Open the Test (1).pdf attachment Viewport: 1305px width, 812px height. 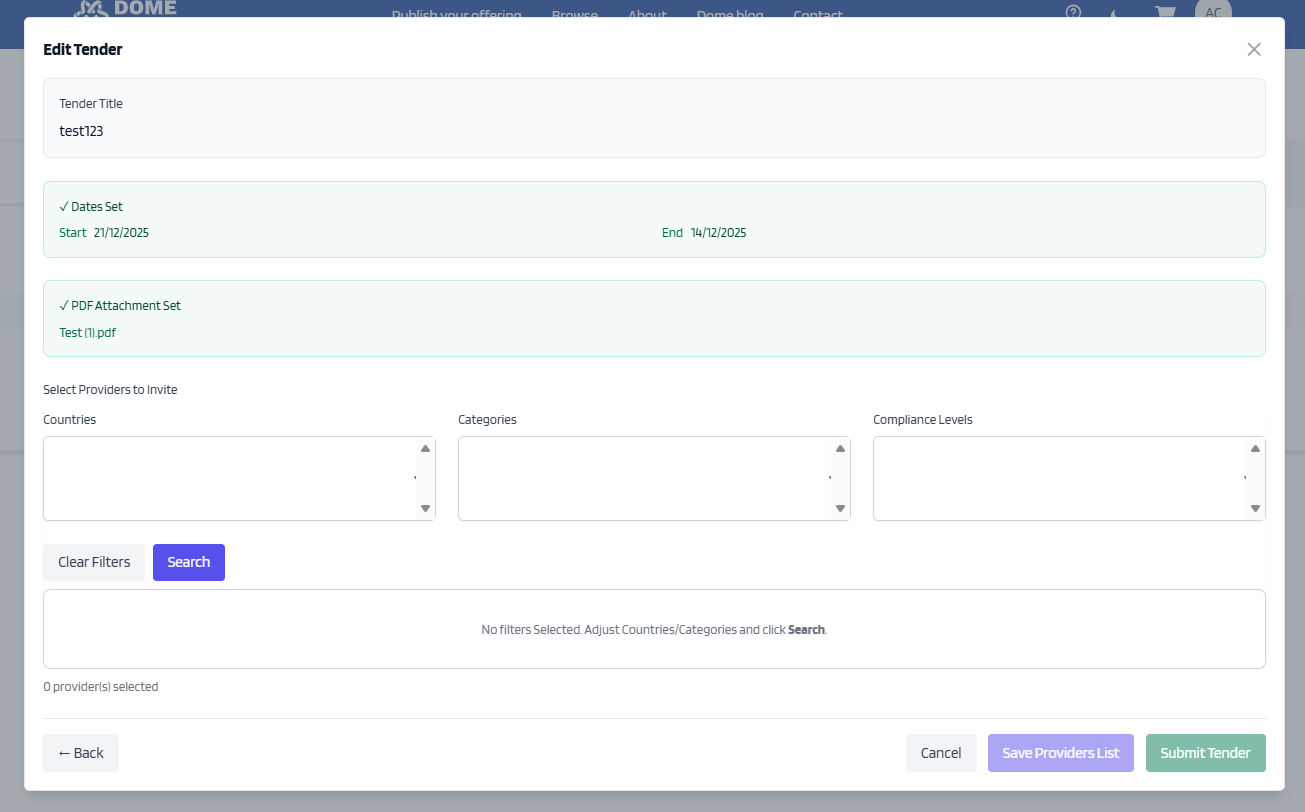click(88, 333)
